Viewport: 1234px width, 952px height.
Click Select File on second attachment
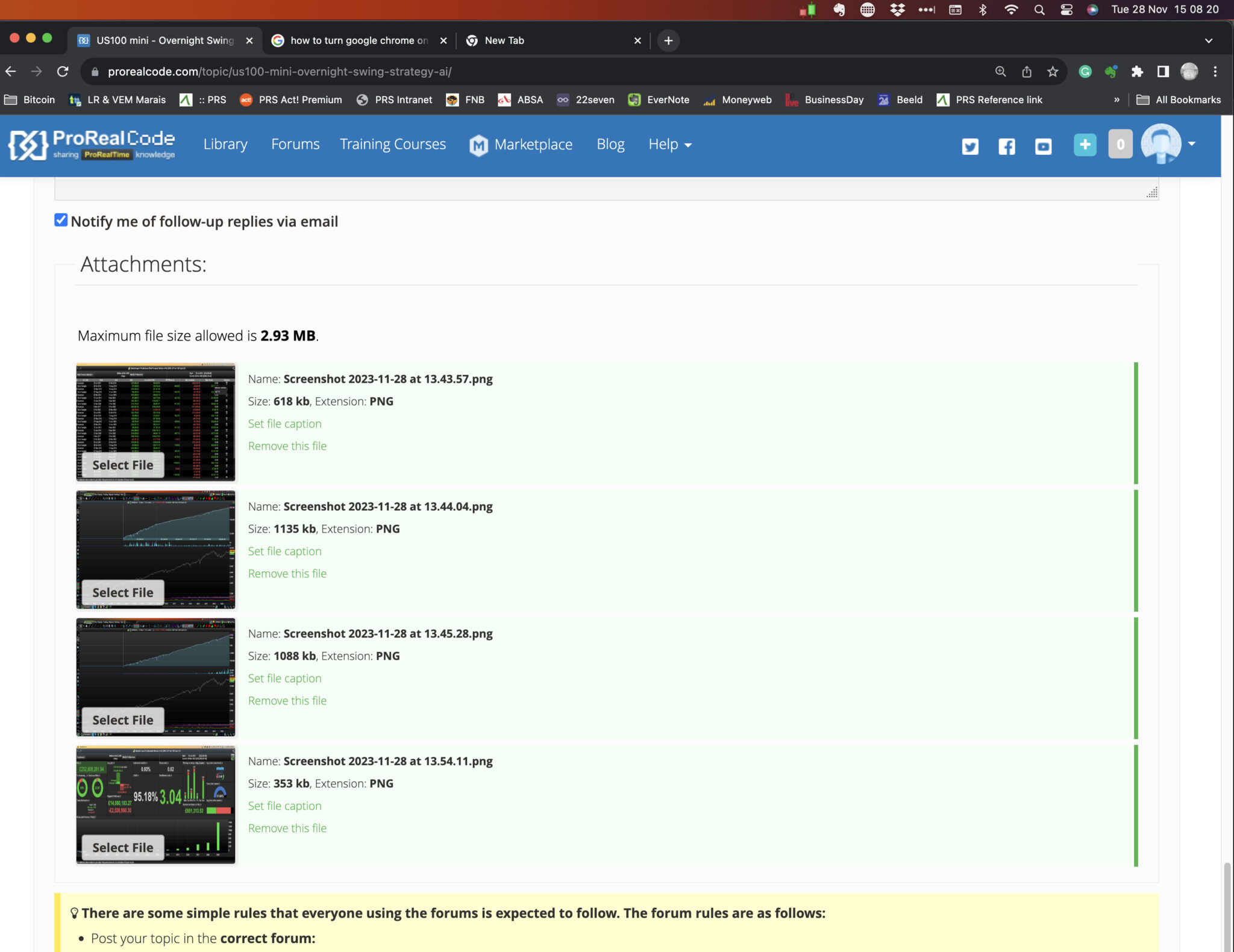tap(123, 593)
